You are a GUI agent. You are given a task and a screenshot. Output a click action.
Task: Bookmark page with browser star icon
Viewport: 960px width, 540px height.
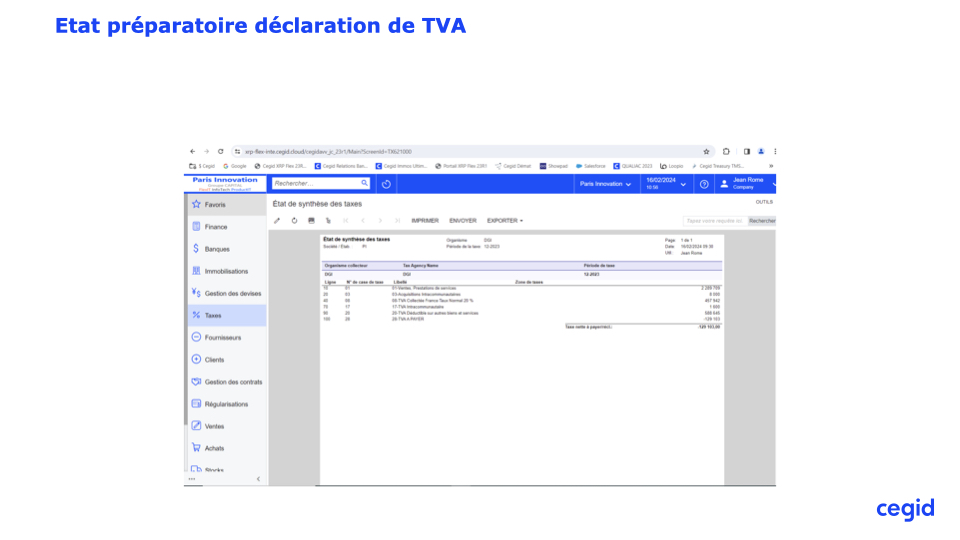[707, 152]
